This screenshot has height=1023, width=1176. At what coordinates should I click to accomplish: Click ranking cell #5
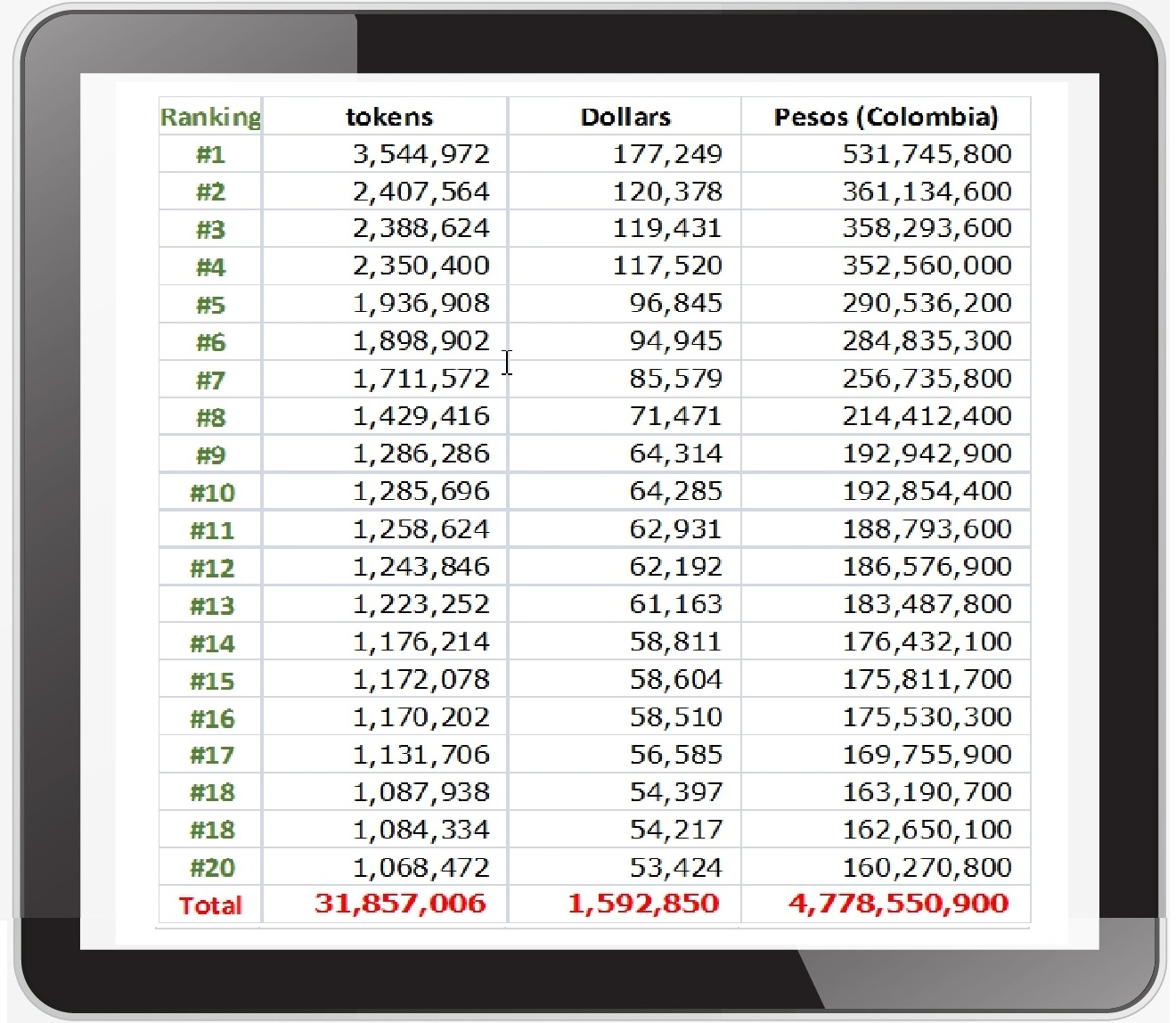coord(210,305)
